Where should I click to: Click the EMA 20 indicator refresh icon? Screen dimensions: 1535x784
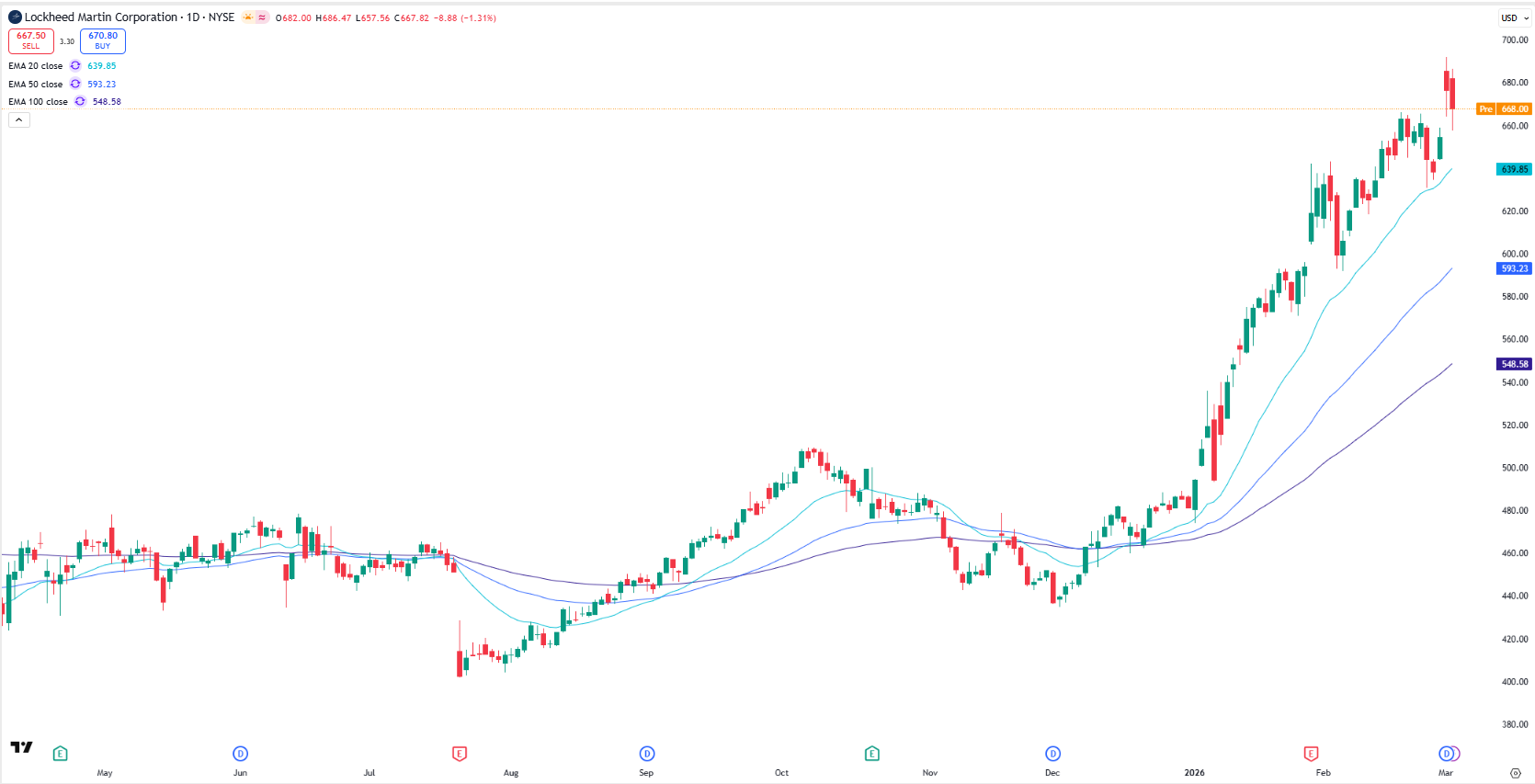pyautogui.click(x=75, y=66)
